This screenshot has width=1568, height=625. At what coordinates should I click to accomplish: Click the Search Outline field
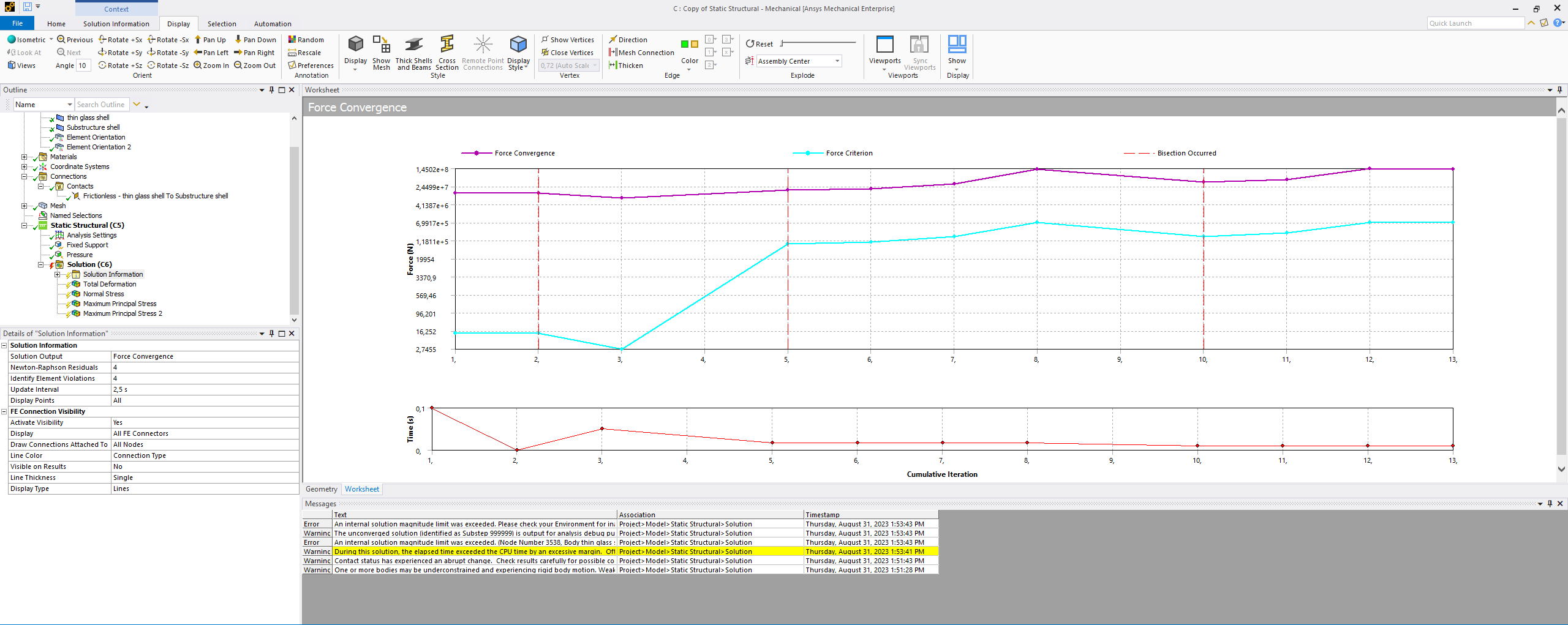click(x=102, y=105)
